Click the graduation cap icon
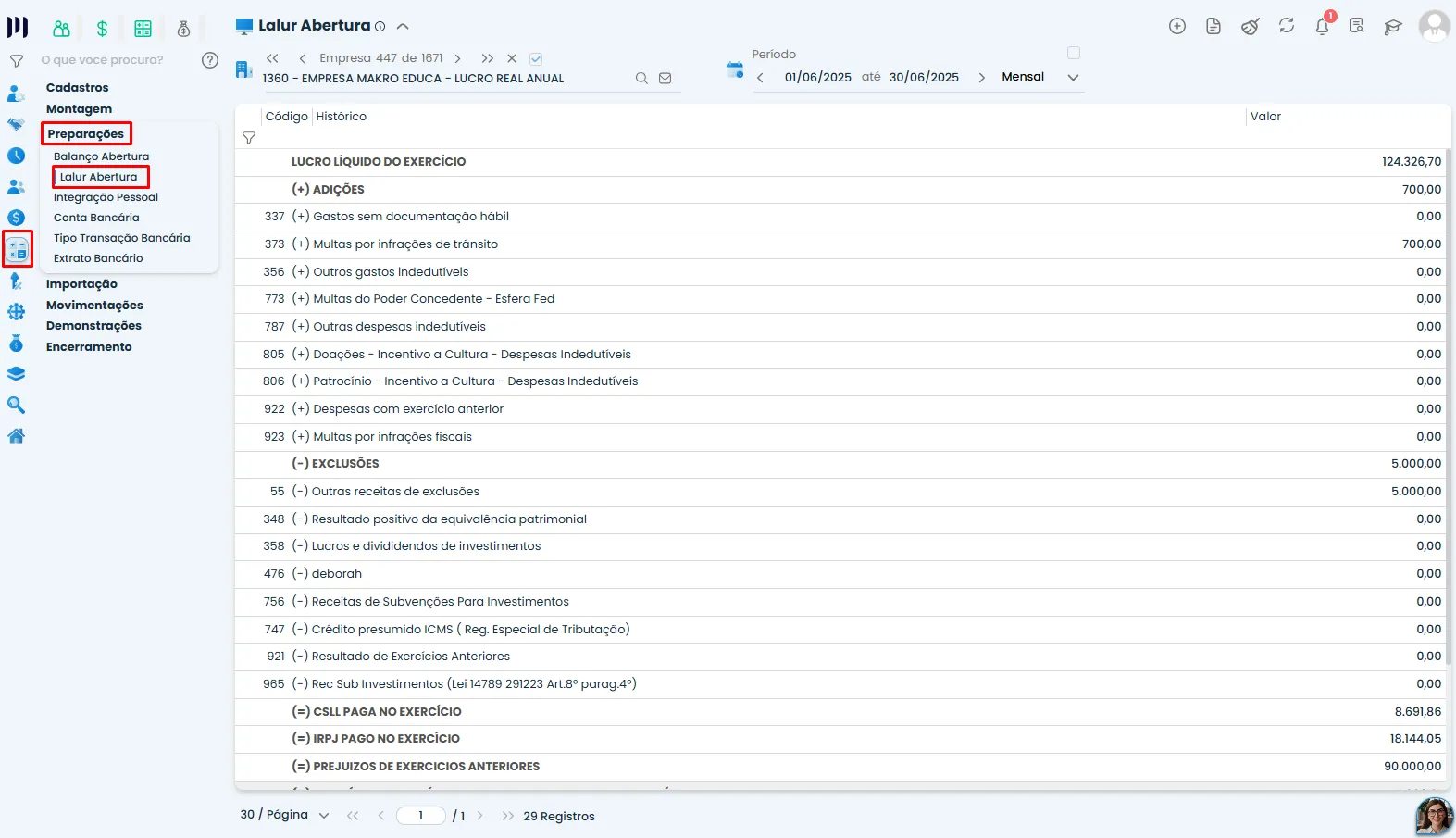Screen dimensions: 1456x838 click(x=1393, y=26)
